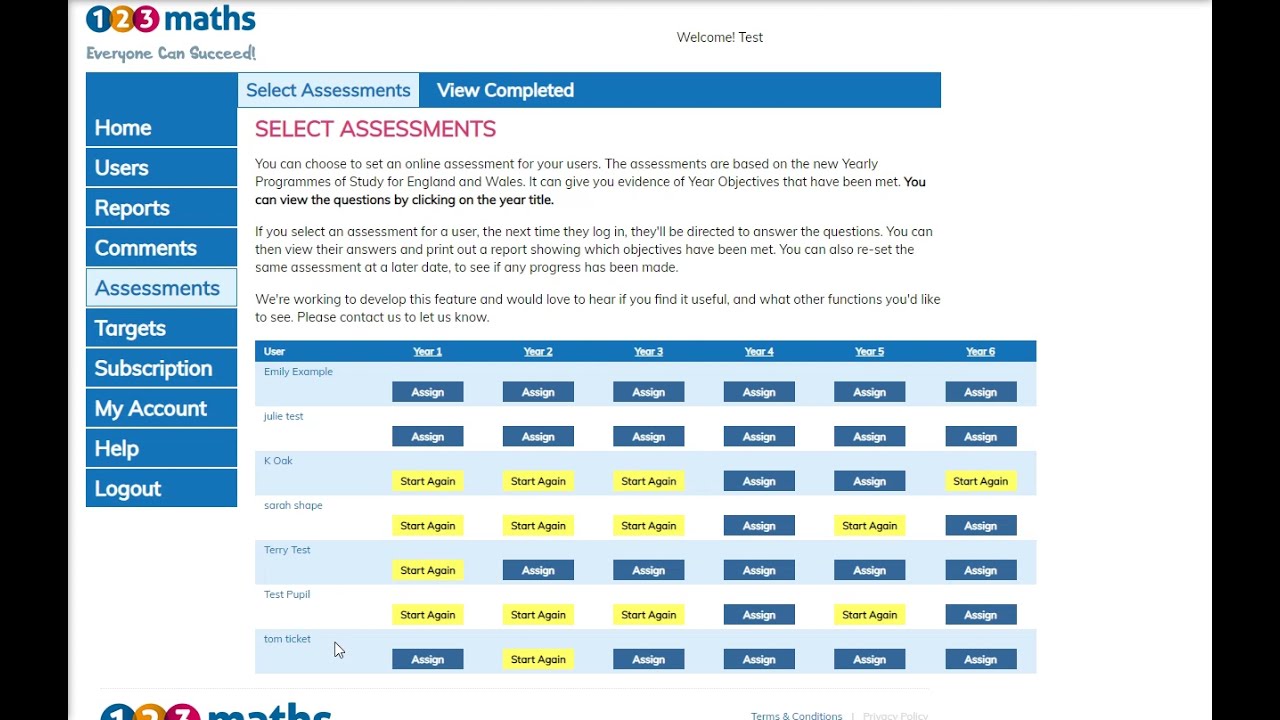This screenshot has width=1280, height=720.
Task: Open the Subscription page
Action: pos(161,368)
